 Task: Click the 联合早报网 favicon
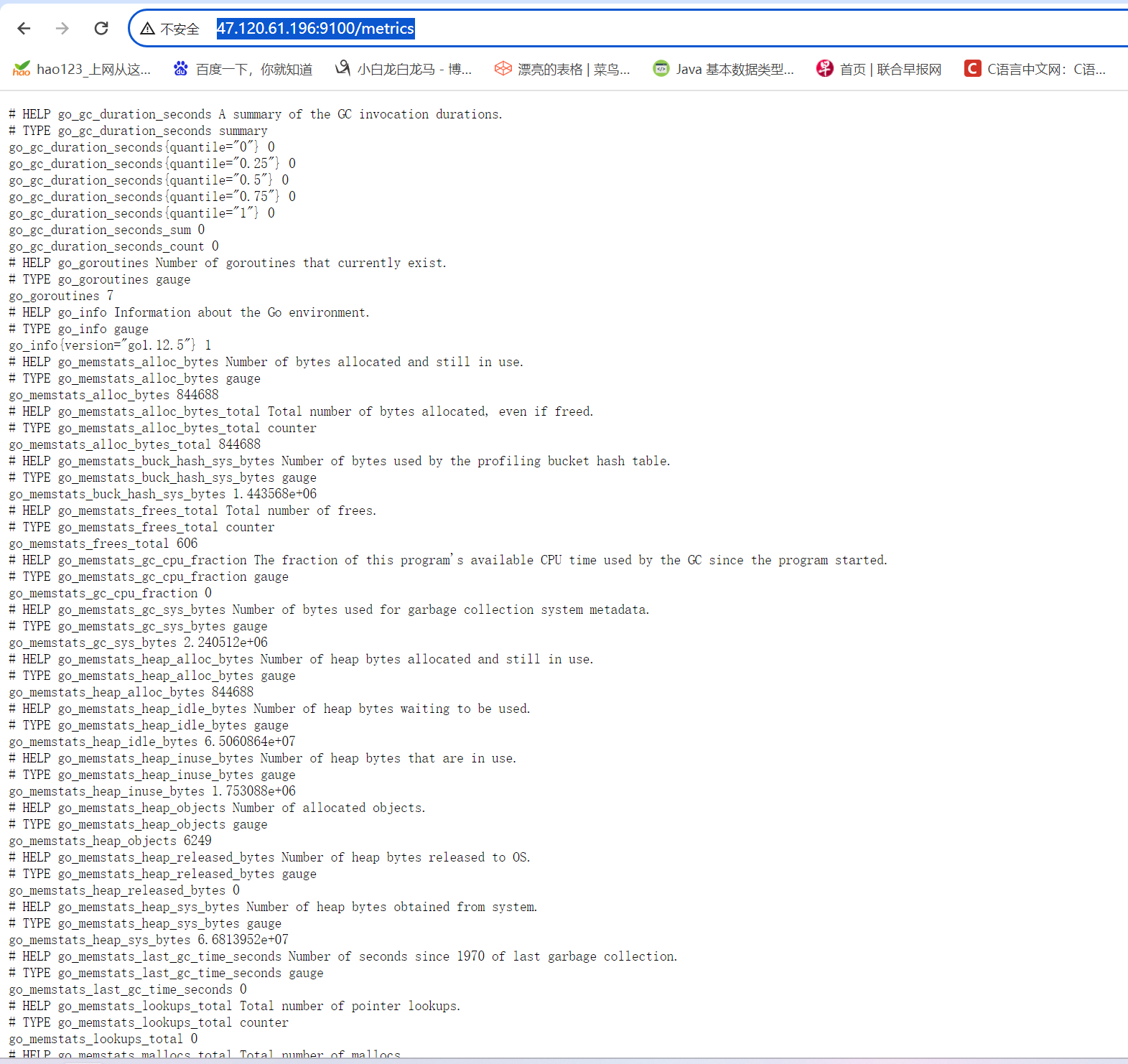coord(825,69)
